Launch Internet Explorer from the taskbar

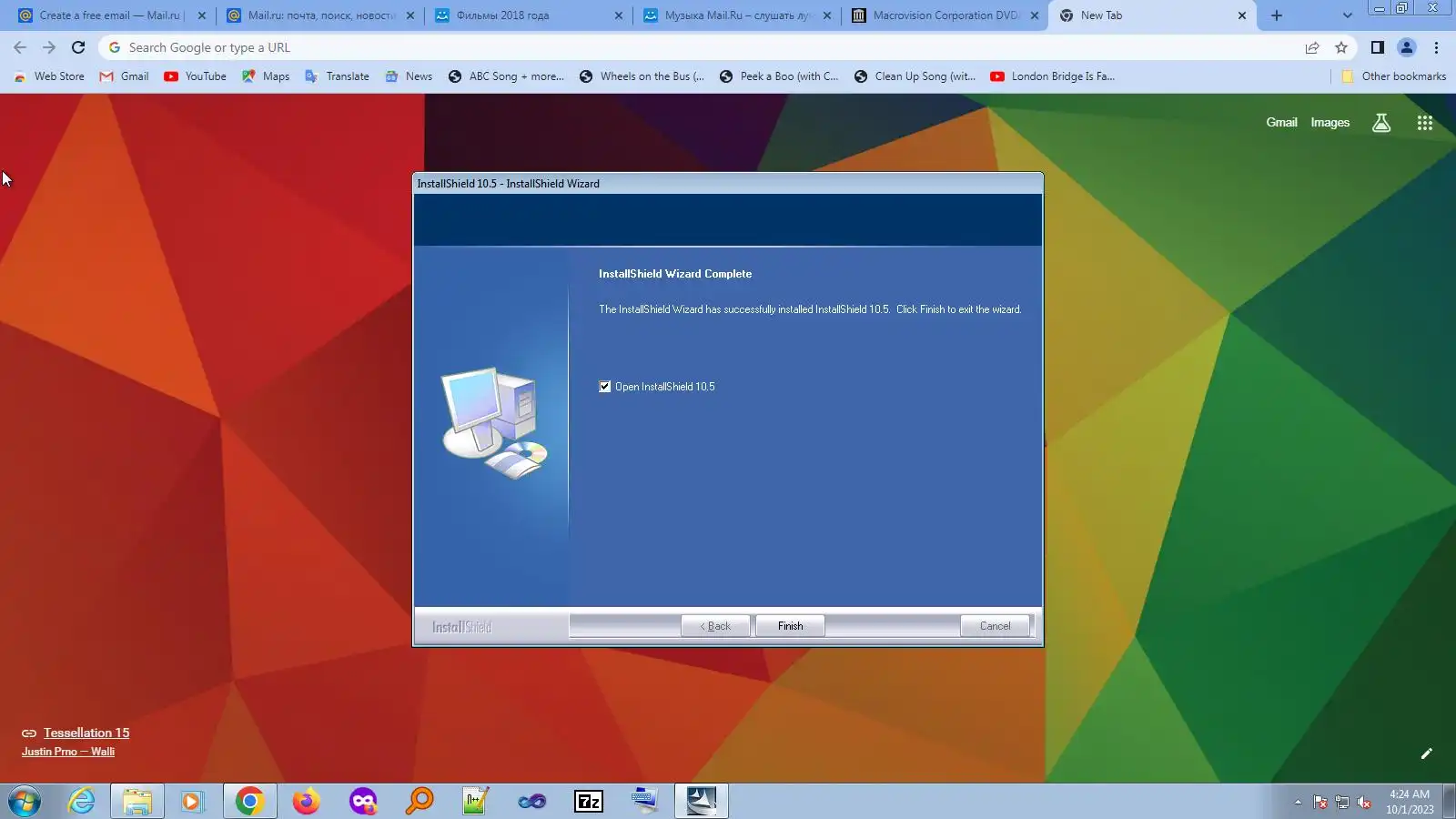click(82, 801)
